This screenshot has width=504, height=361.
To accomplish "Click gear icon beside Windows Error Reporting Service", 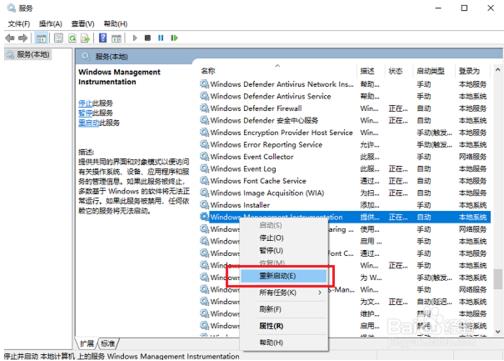I will pyautogui.click(x=204, y=144).
